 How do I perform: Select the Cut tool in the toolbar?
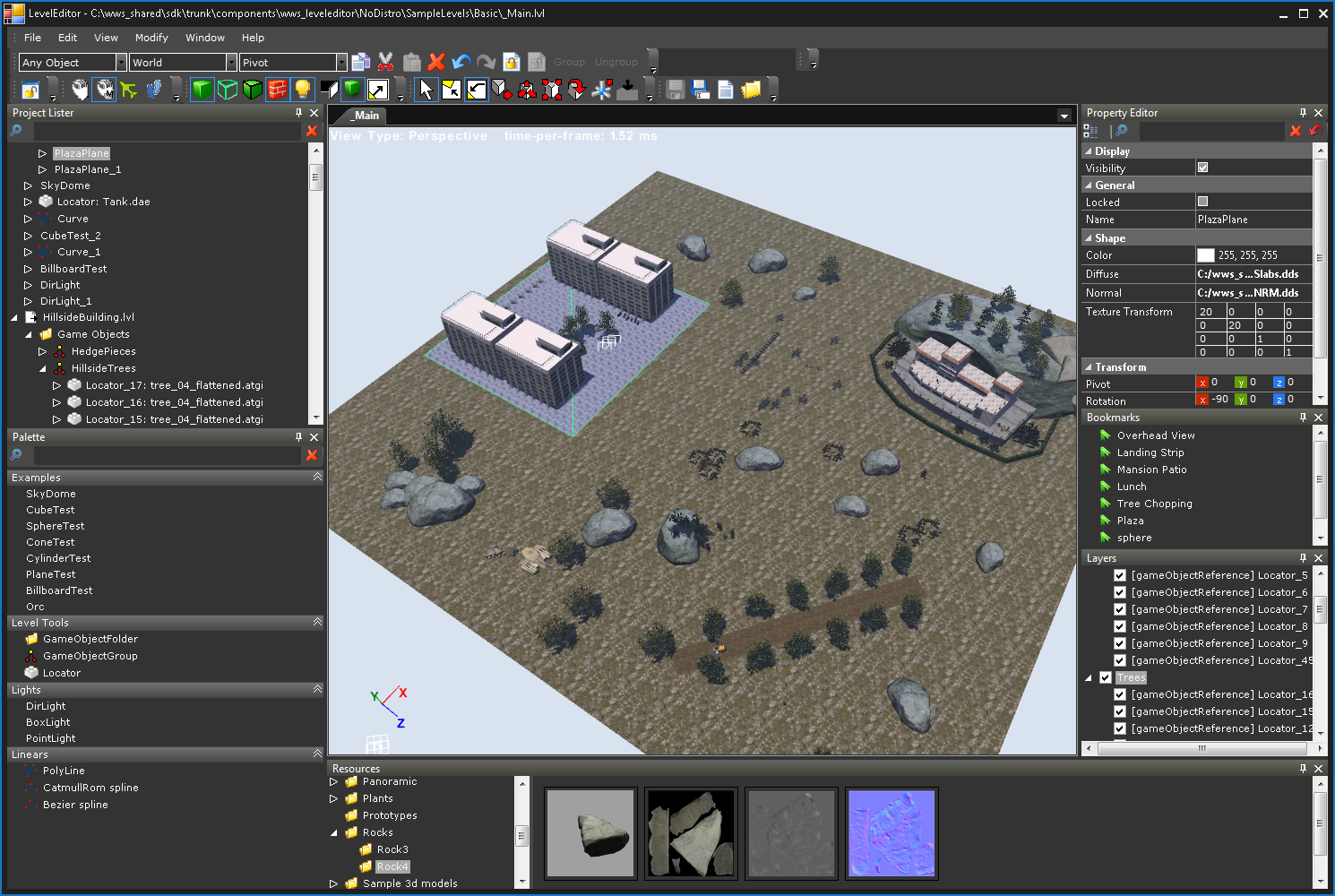point(384,61)
